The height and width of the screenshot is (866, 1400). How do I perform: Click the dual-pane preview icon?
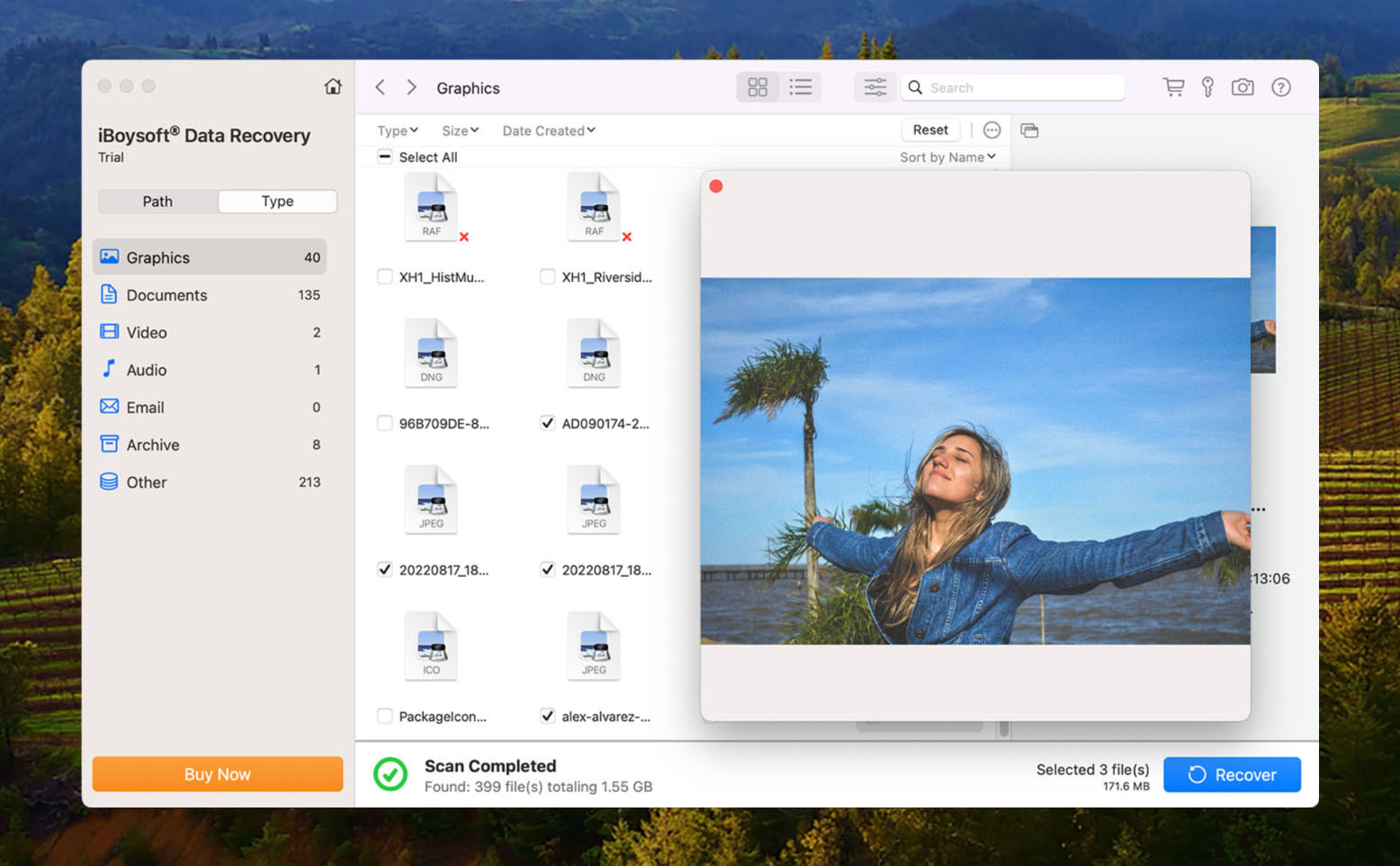pyautogui.click(x=1029, y=130)
